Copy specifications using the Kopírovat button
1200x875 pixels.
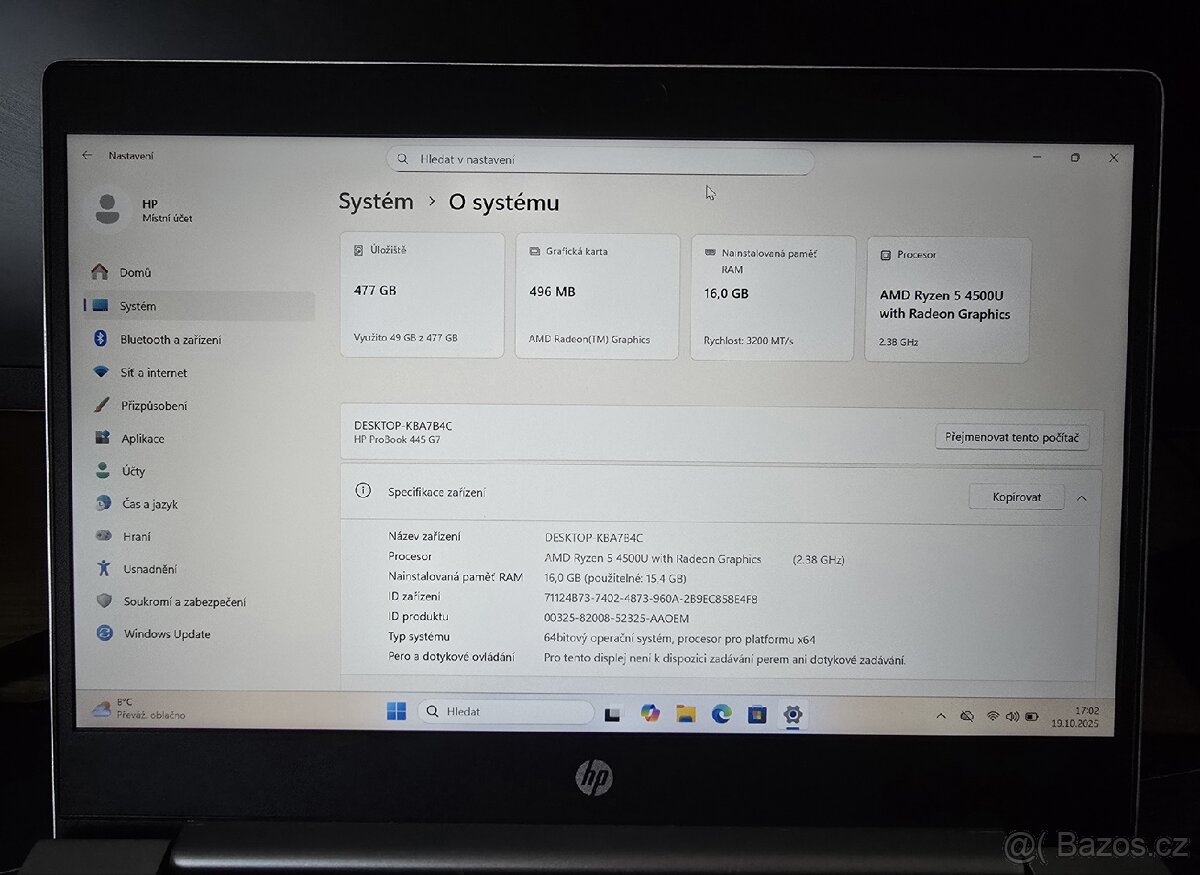pyautogui.click(x=1016, y=496)
